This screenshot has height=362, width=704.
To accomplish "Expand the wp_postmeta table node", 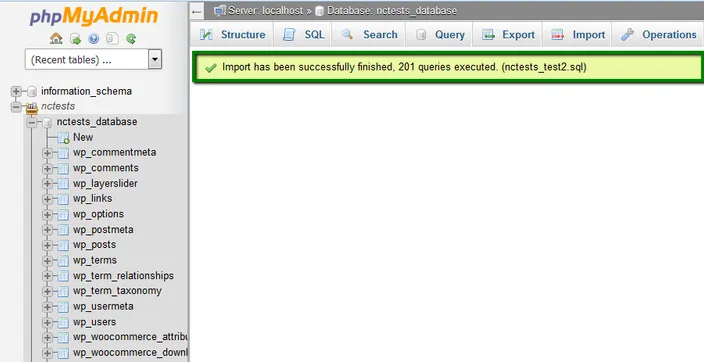I will [x=47, y=230].
